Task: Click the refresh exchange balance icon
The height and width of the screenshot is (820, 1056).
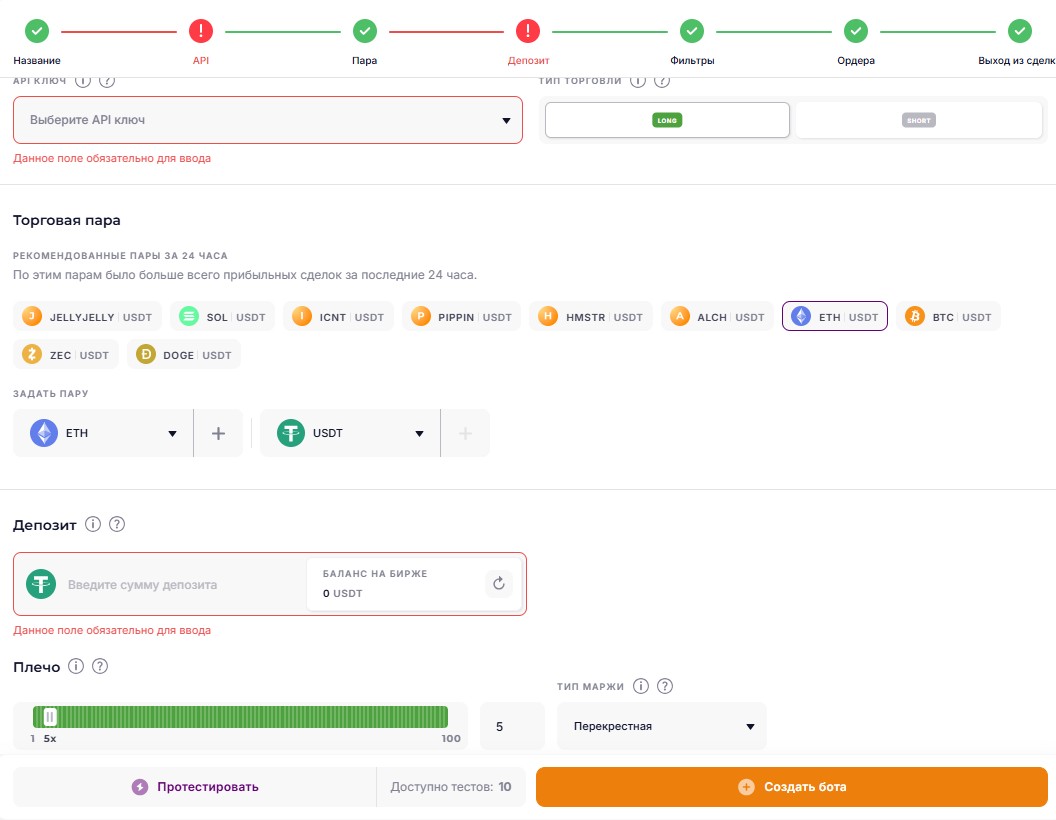Action: 498,583
